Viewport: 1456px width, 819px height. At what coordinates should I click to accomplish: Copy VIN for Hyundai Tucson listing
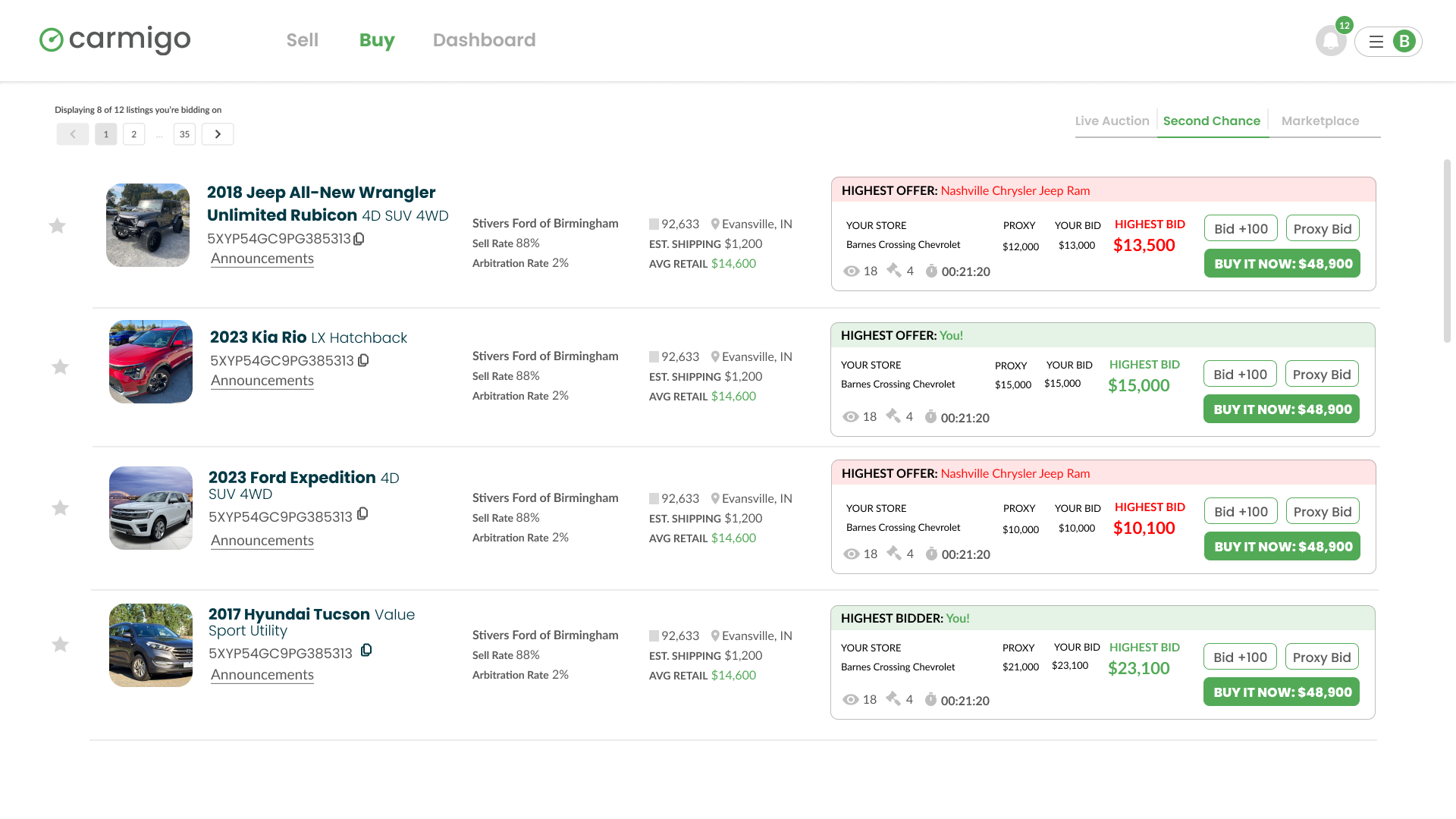366,651
